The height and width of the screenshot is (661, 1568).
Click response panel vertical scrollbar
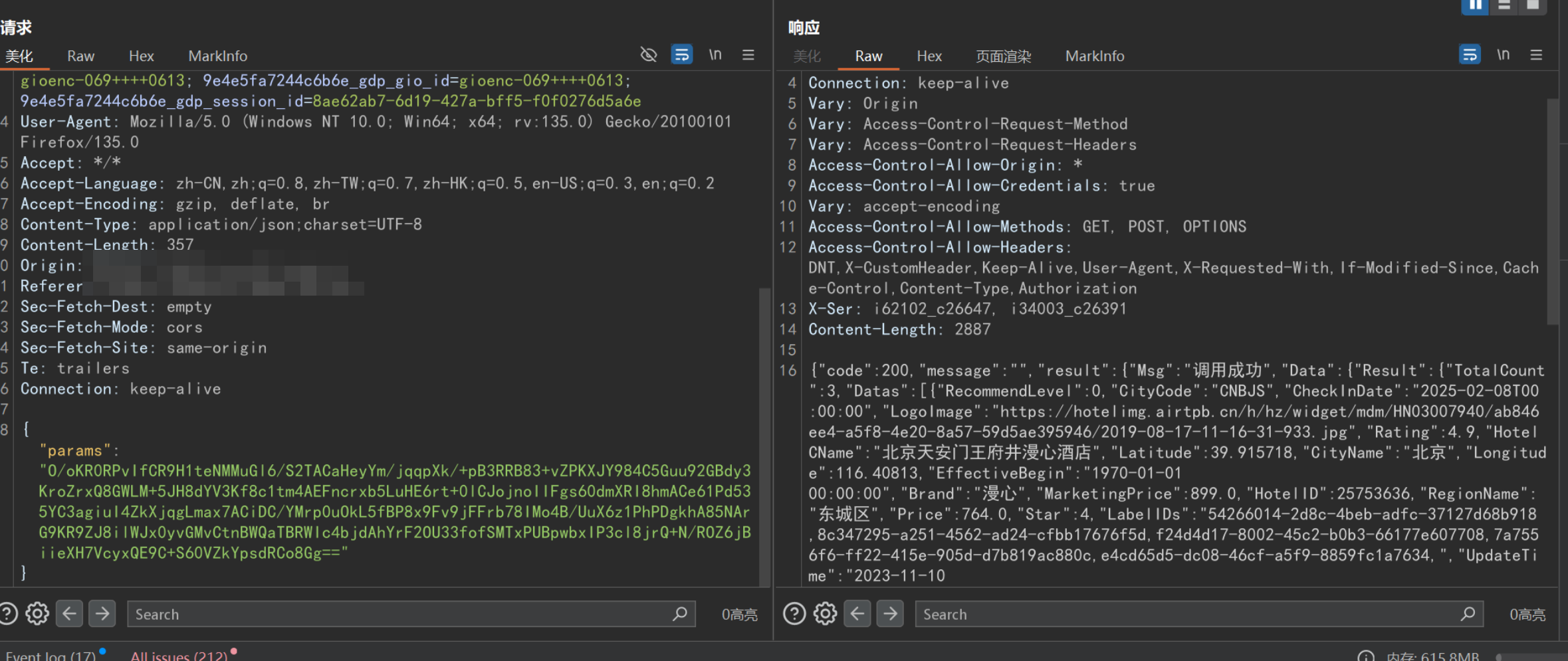[1553, 211]
